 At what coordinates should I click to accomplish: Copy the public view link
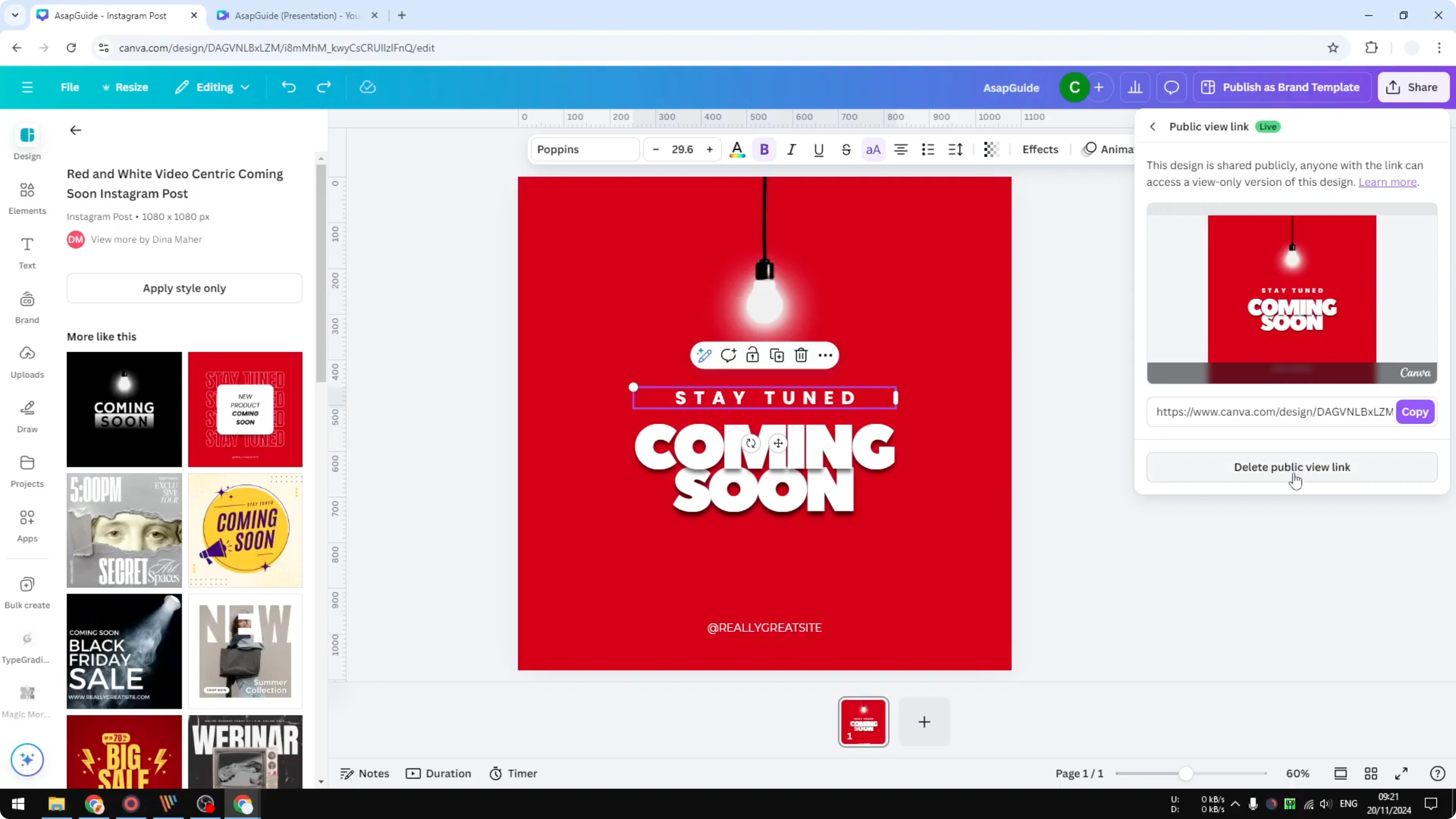1415,411
